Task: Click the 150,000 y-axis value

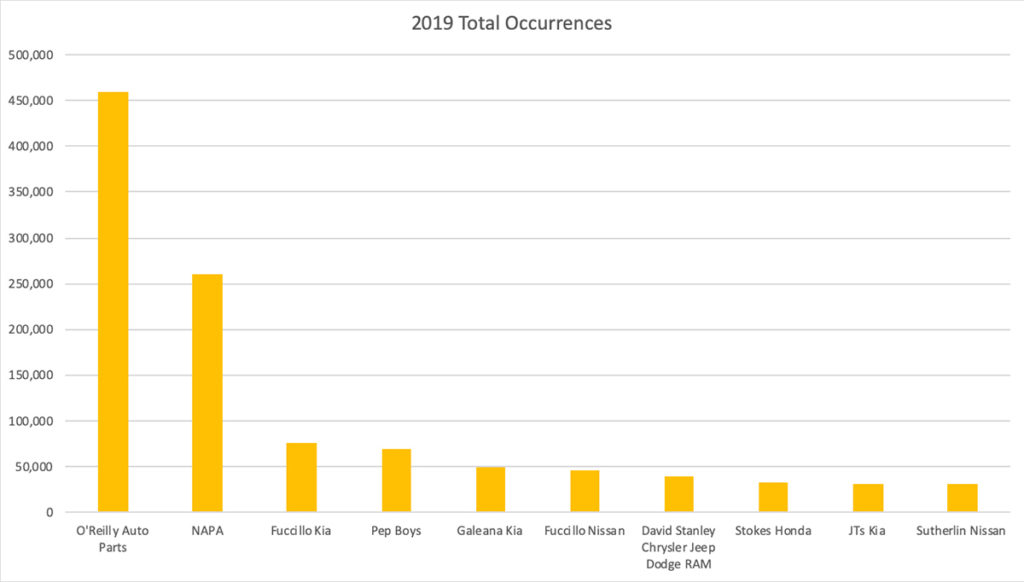Action: [31, 376]
